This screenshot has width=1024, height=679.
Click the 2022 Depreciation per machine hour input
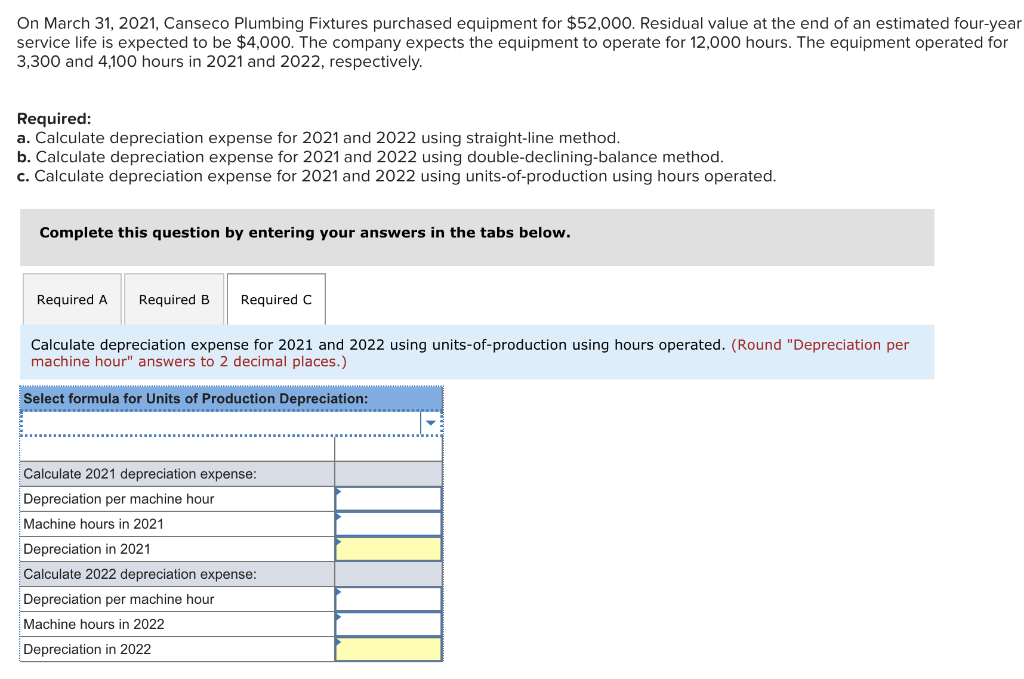[x=389, y=599]
